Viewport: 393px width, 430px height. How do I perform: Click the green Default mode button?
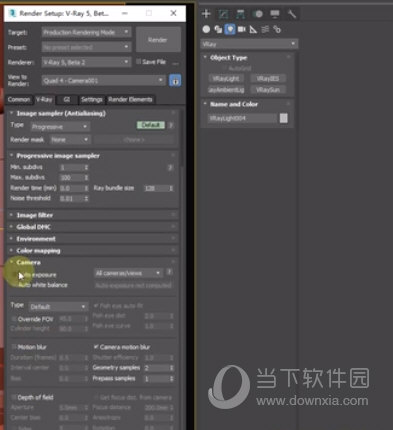pyautogui.click(x=151, y=125)
